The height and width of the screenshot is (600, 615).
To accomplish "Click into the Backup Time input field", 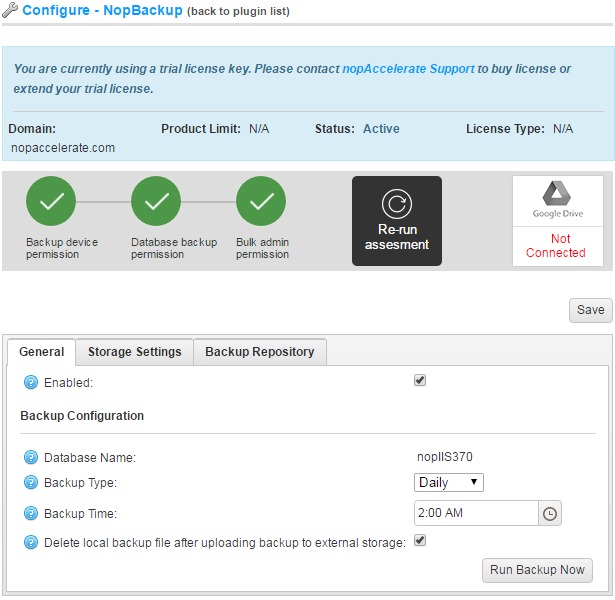I will click(476, 514).
